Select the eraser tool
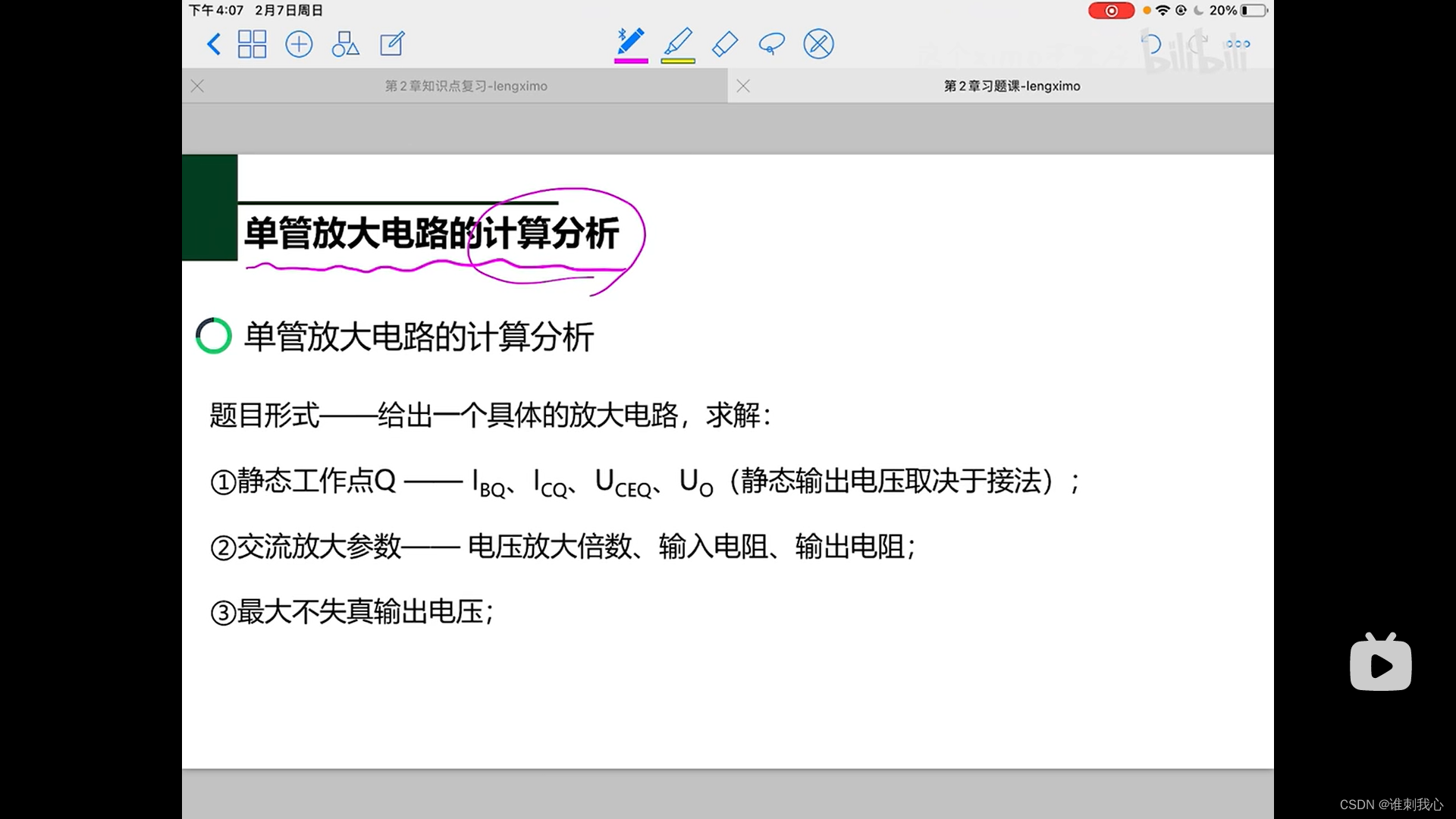Image resolution: width=1456 pixels, height=819 pixels. click(x=725, y=44)
